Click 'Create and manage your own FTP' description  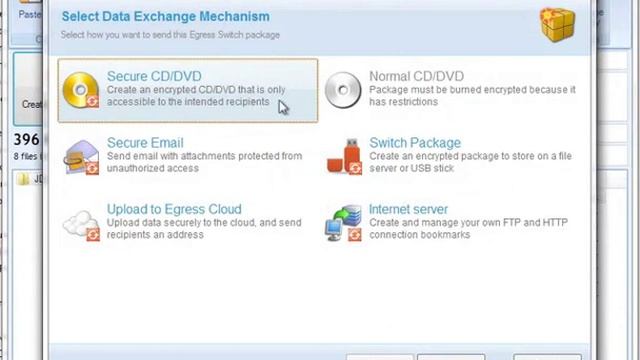click(468, 229)
